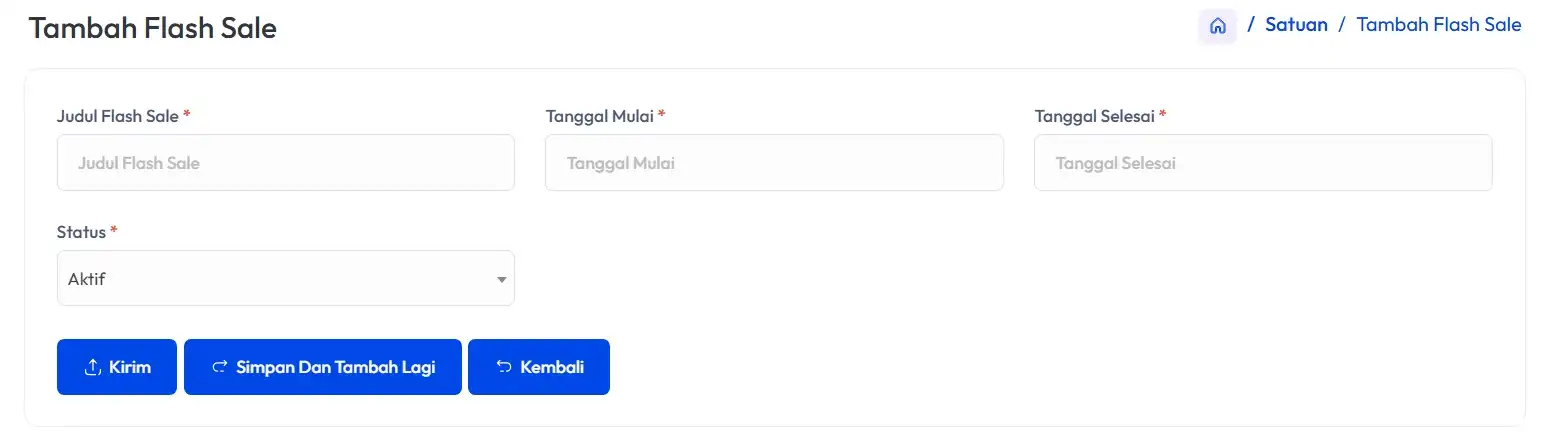The image size is (1549, 445).
Task: Click the Tanggal Mulai date field
Action: point(774,162)
